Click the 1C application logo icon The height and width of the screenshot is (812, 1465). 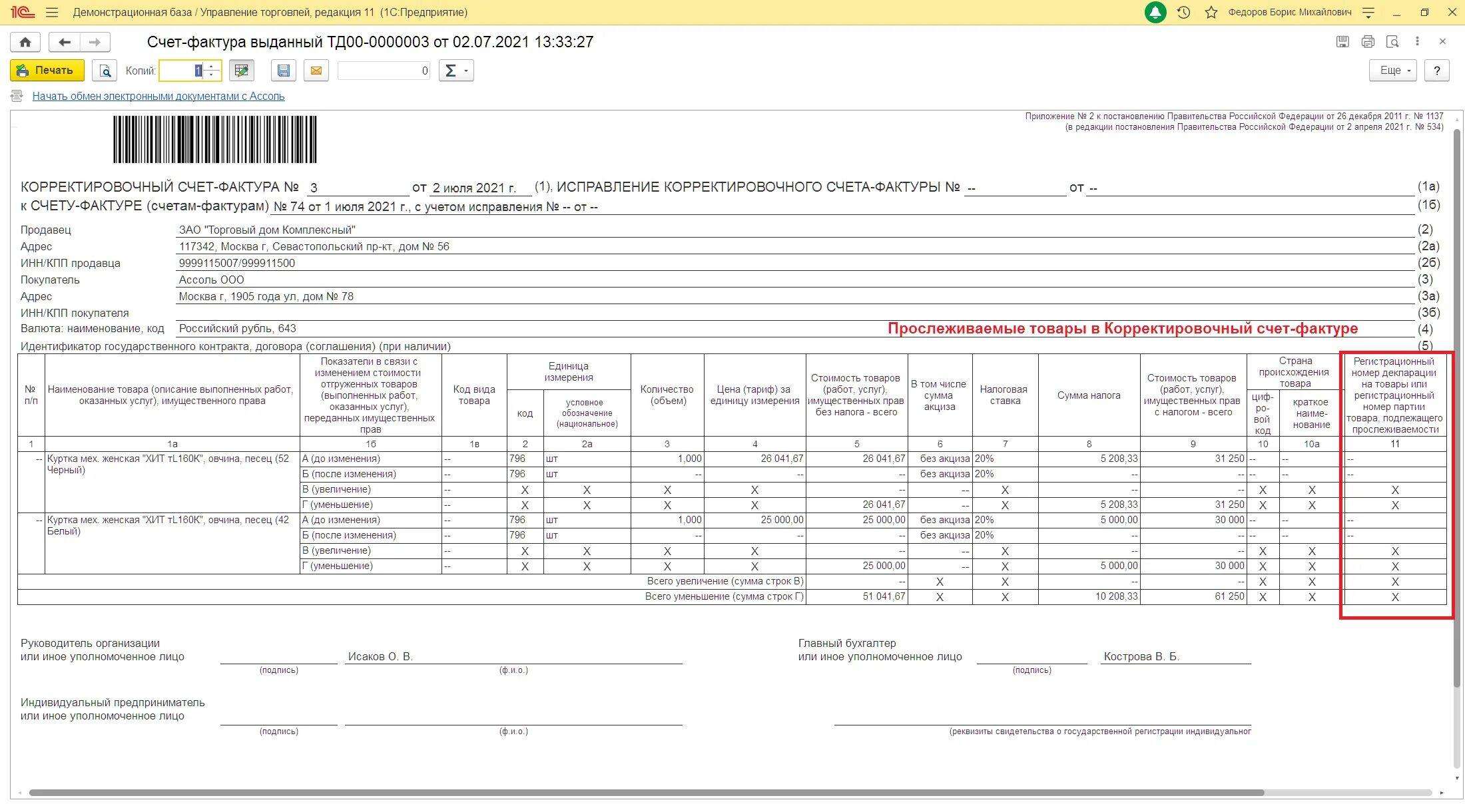(x=22, y=12)
